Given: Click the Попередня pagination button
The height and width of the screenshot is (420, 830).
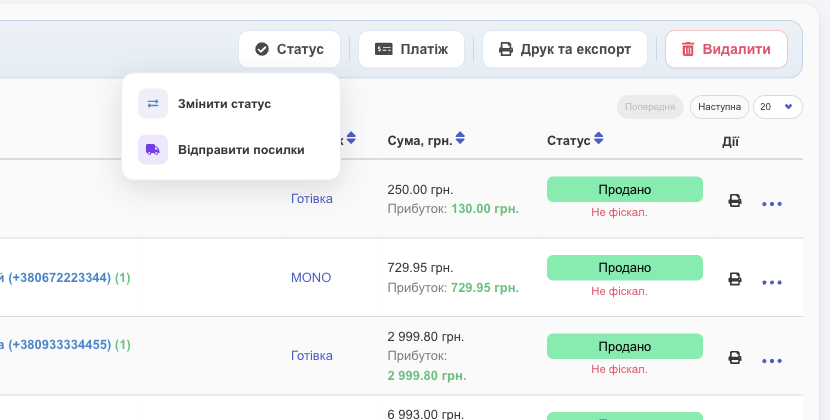Looking at the screenshot, I should (650, 107).
